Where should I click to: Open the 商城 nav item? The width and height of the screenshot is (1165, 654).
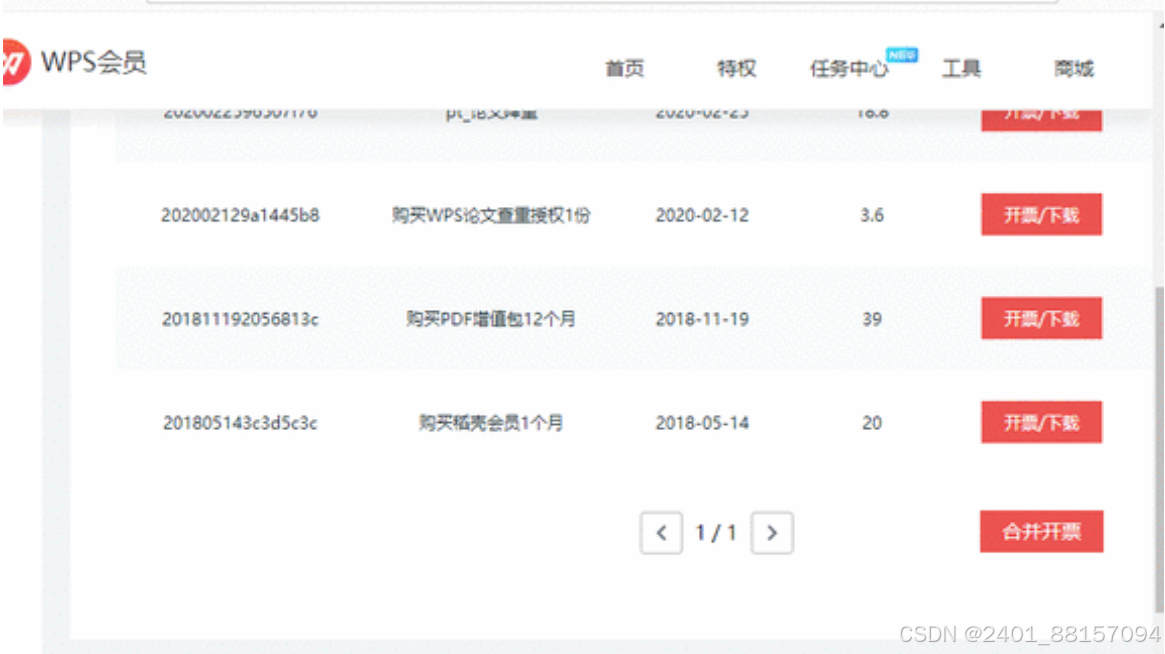[1074, 68]
